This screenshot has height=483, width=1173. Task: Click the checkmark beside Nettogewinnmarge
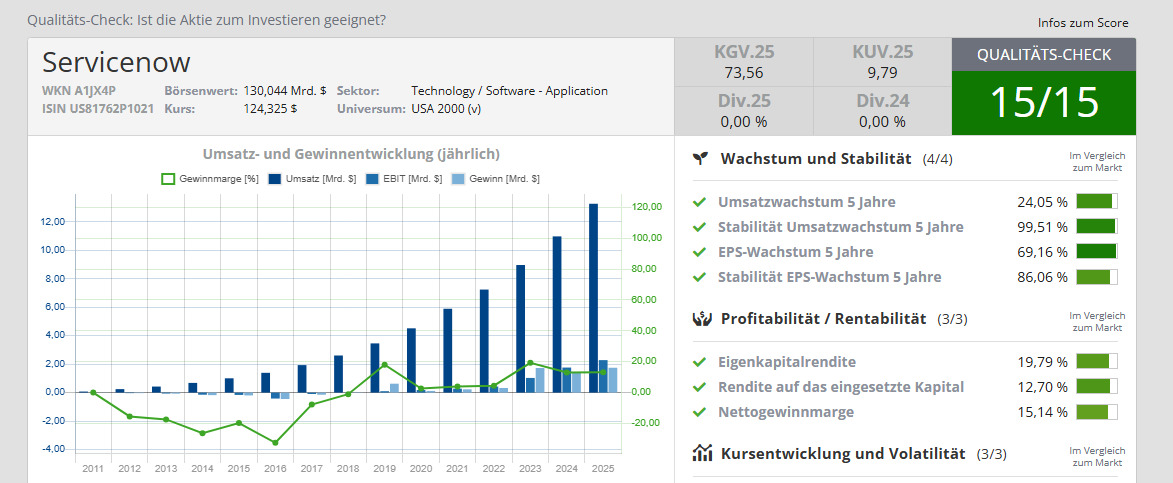(x=700, y=412)
